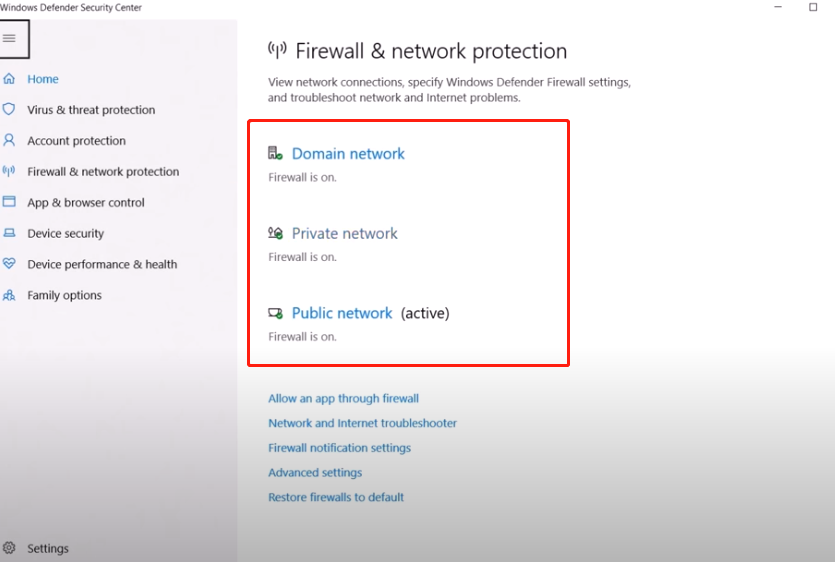The height and width of the screenshot is (562, 835).
Task: Click the Firewall antenna icon in sidebar
Action: pos(9,171)
